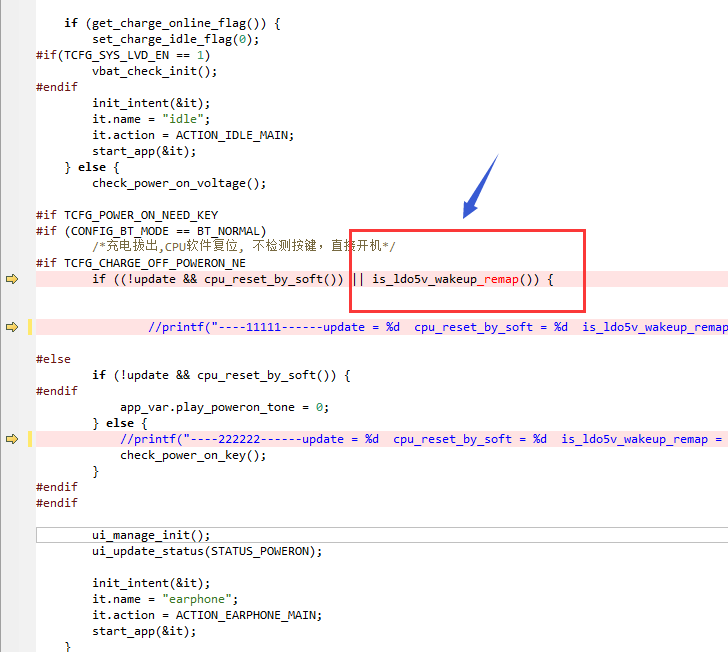Click the get_charge_online_flag call
This screenshot has width=728, height=652.
[x=179, y=23]
